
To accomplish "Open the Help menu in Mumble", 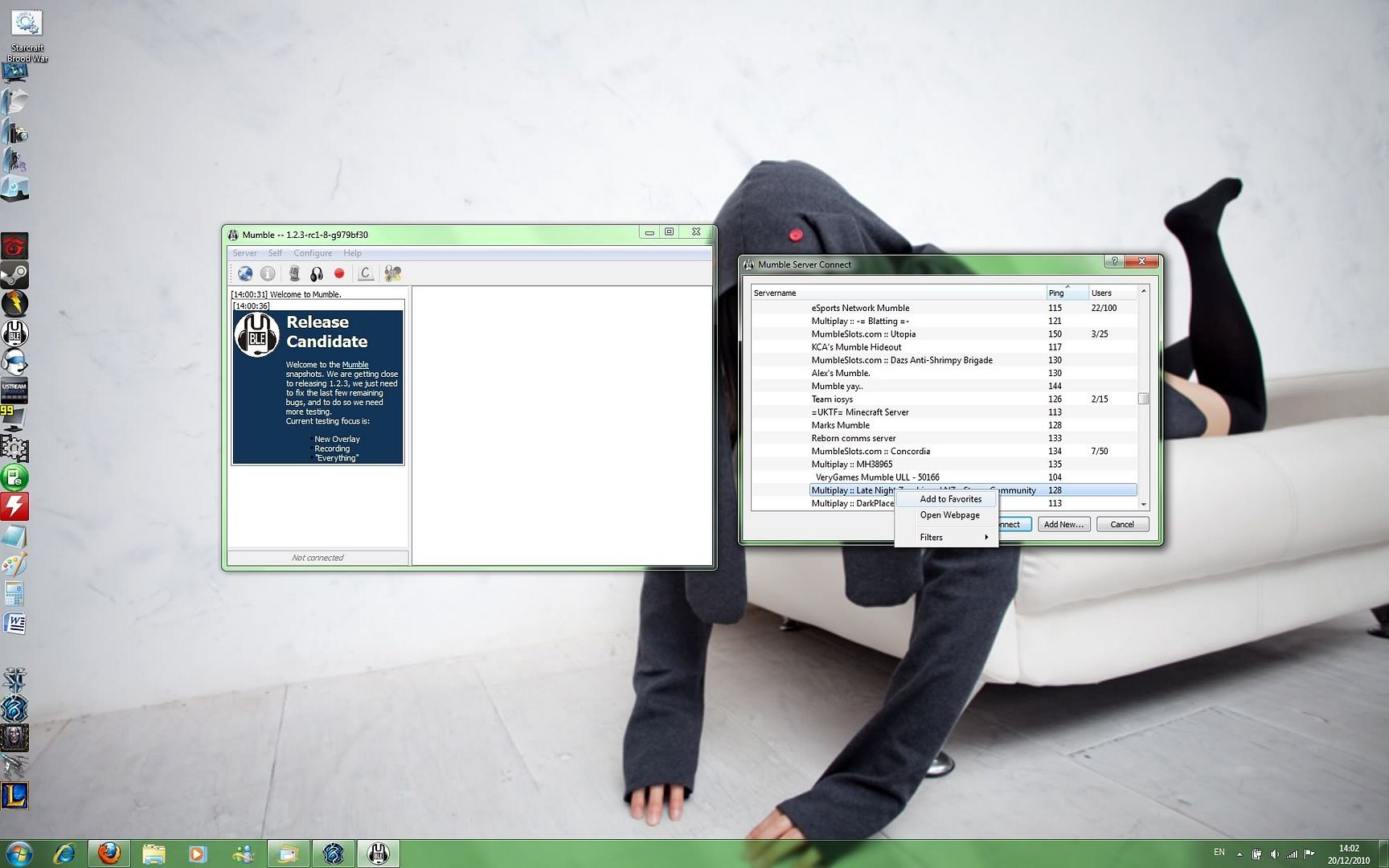I will (x=352, y=253).
